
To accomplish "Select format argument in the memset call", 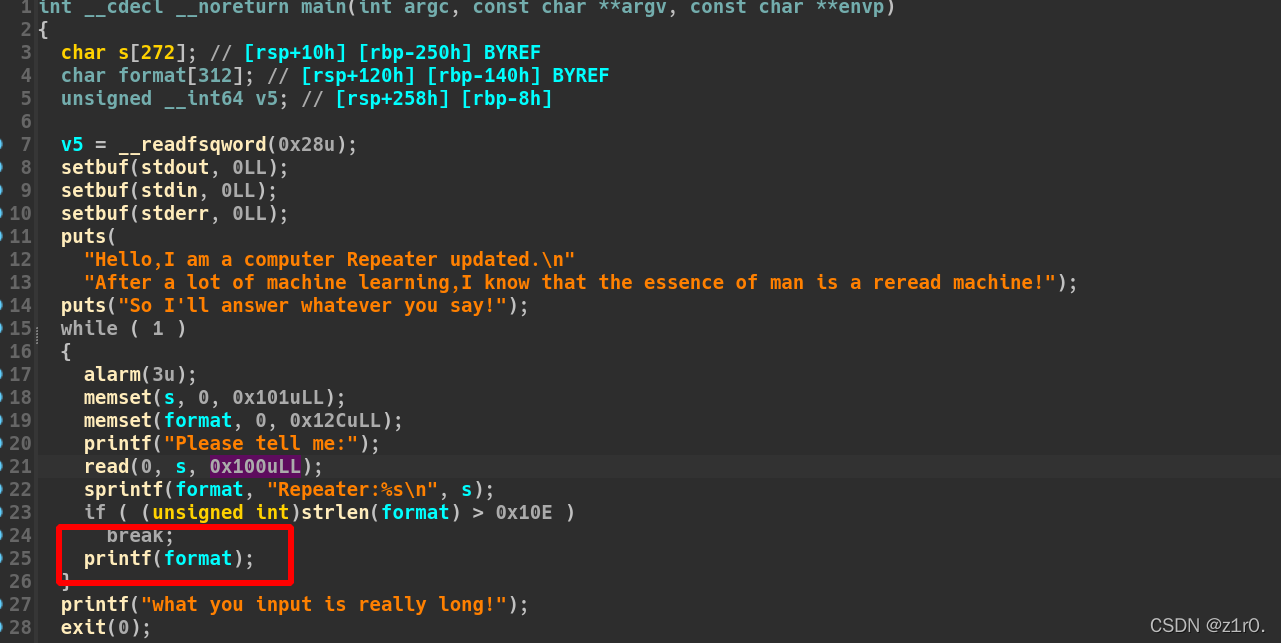I will tap(198, 420).
